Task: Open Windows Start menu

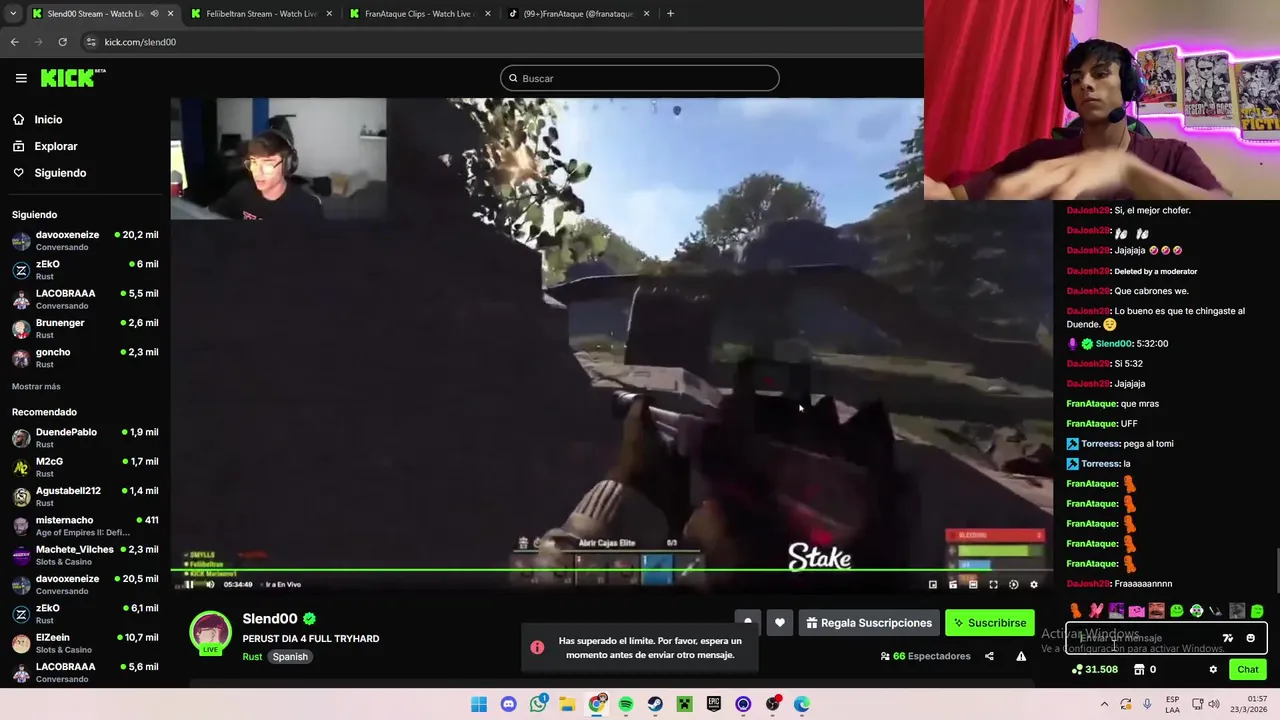Action: 479,704
